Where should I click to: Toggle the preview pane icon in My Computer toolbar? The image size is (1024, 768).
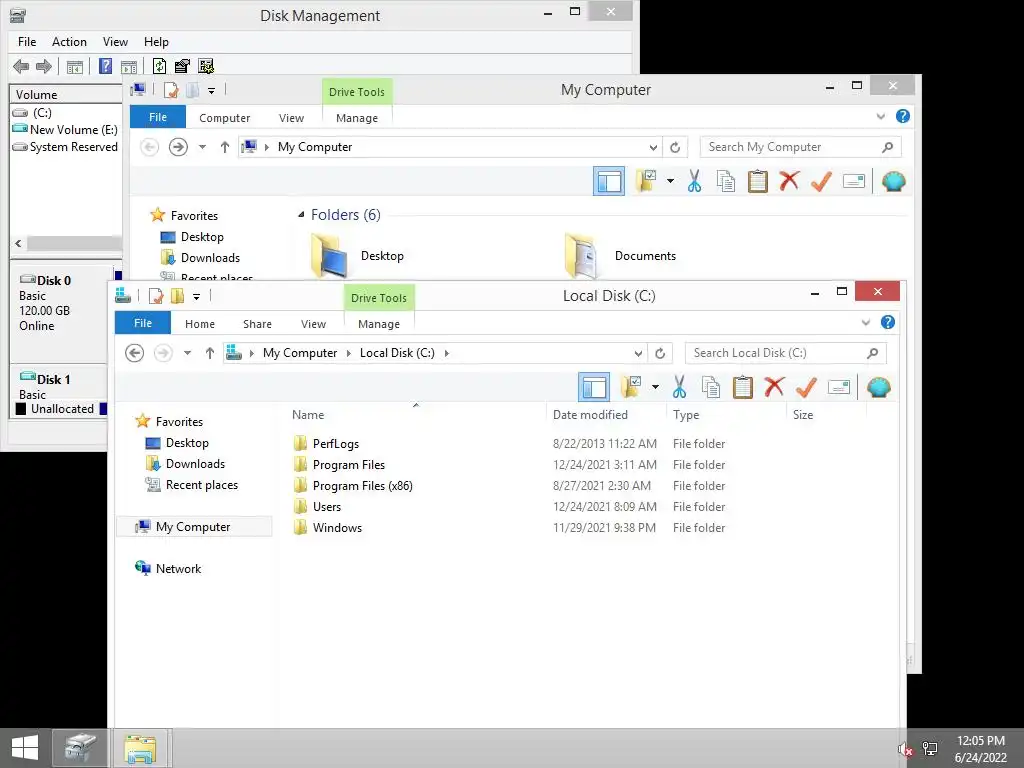[x=609, y=181]
